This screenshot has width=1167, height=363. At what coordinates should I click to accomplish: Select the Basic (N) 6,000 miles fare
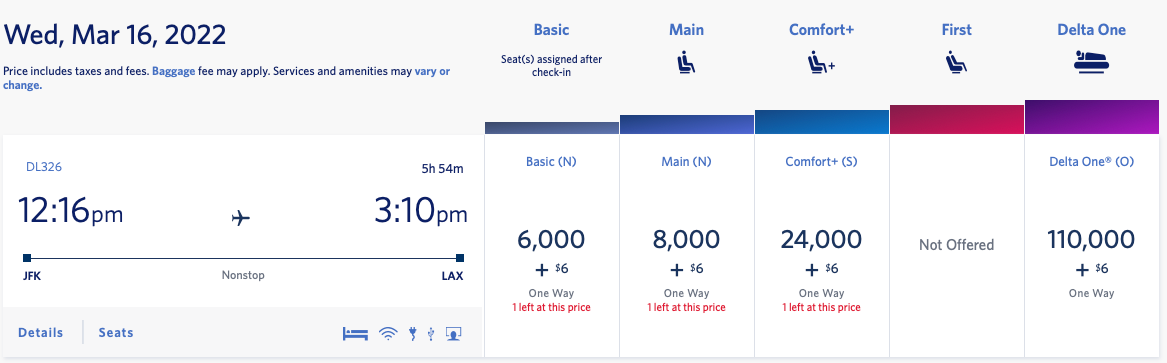(551, 246)
